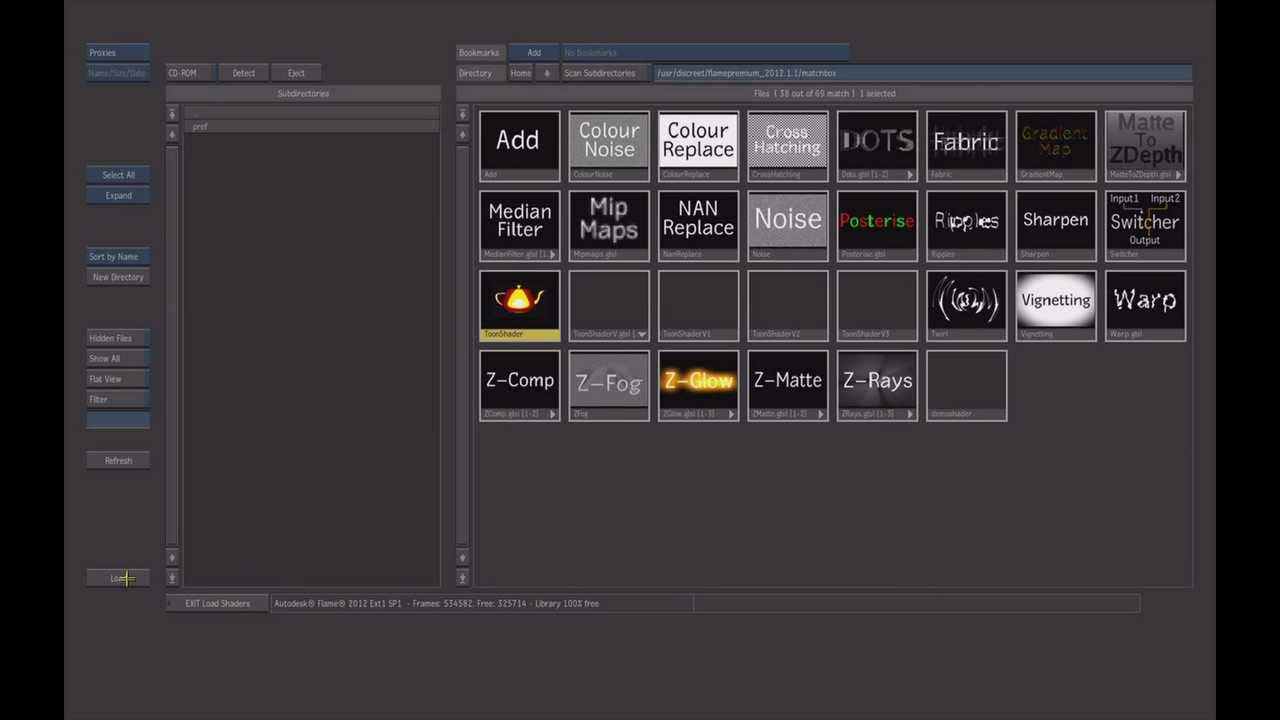This screenshot has width=1280, height=720.
Task: Jump to top of Subdirectories list
Action: (172, 114)
